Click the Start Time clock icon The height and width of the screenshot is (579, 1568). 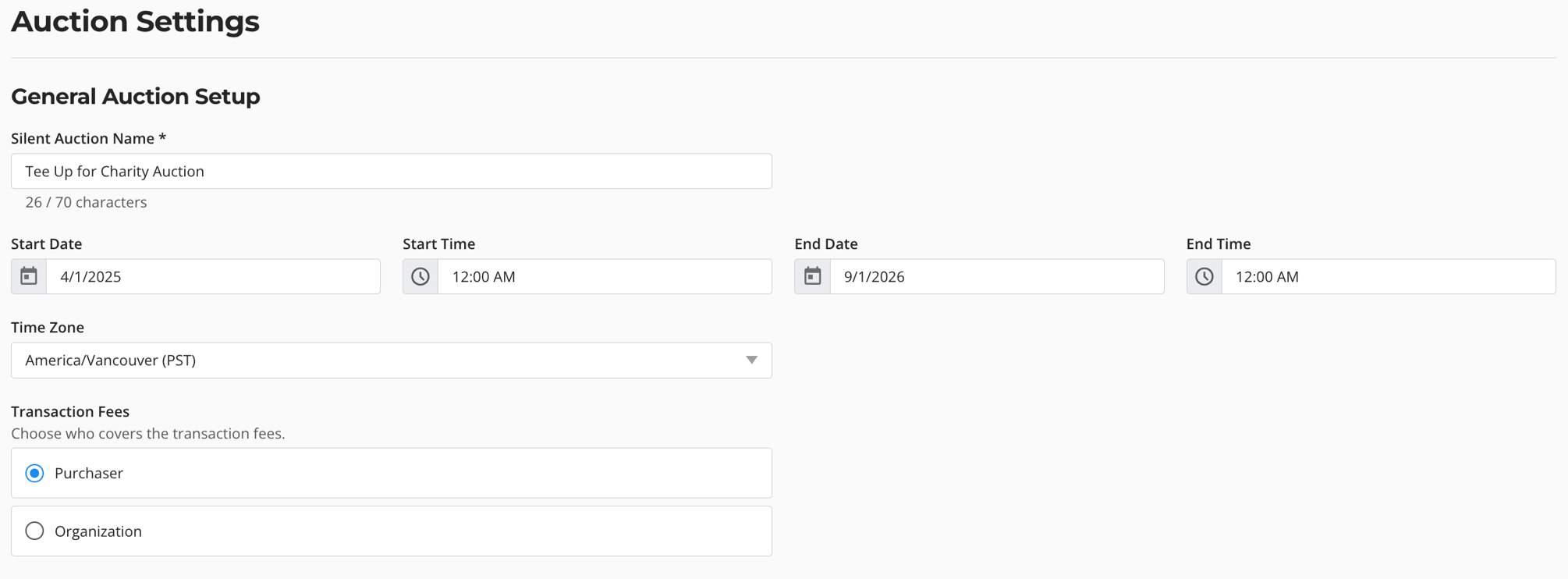click(420, 276)
